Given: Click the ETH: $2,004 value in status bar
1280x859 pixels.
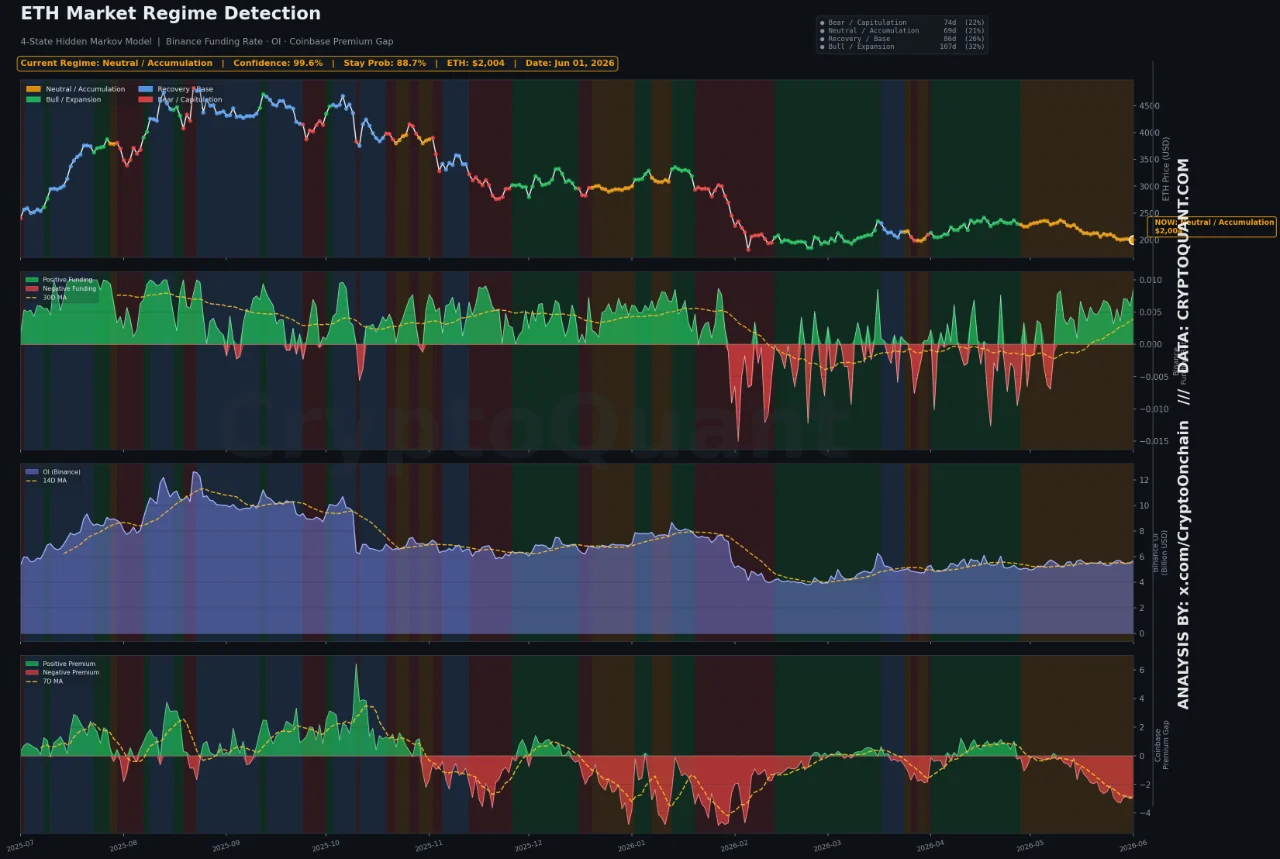Looking at the screenshot, I should [x=476, y=63].
